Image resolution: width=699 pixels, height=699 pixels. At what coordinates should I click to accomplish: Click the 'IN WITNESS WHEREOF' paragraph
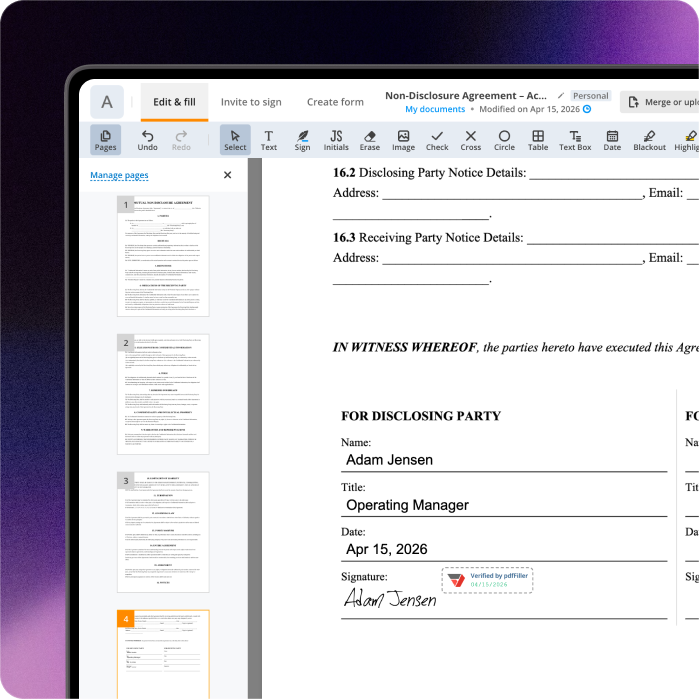[516, 347]
